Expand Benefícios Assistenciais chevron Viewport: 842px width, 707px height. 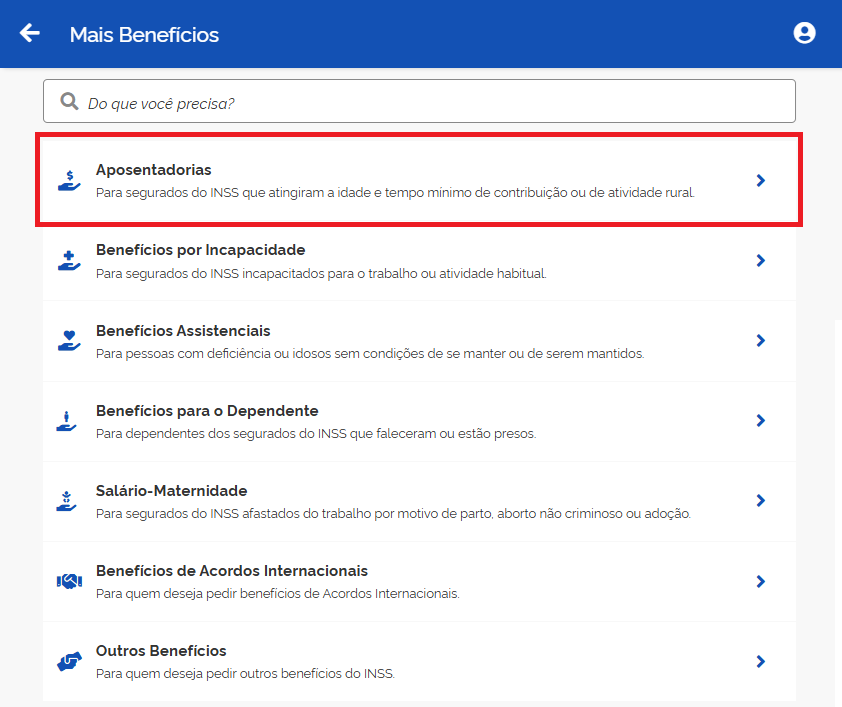760,340
